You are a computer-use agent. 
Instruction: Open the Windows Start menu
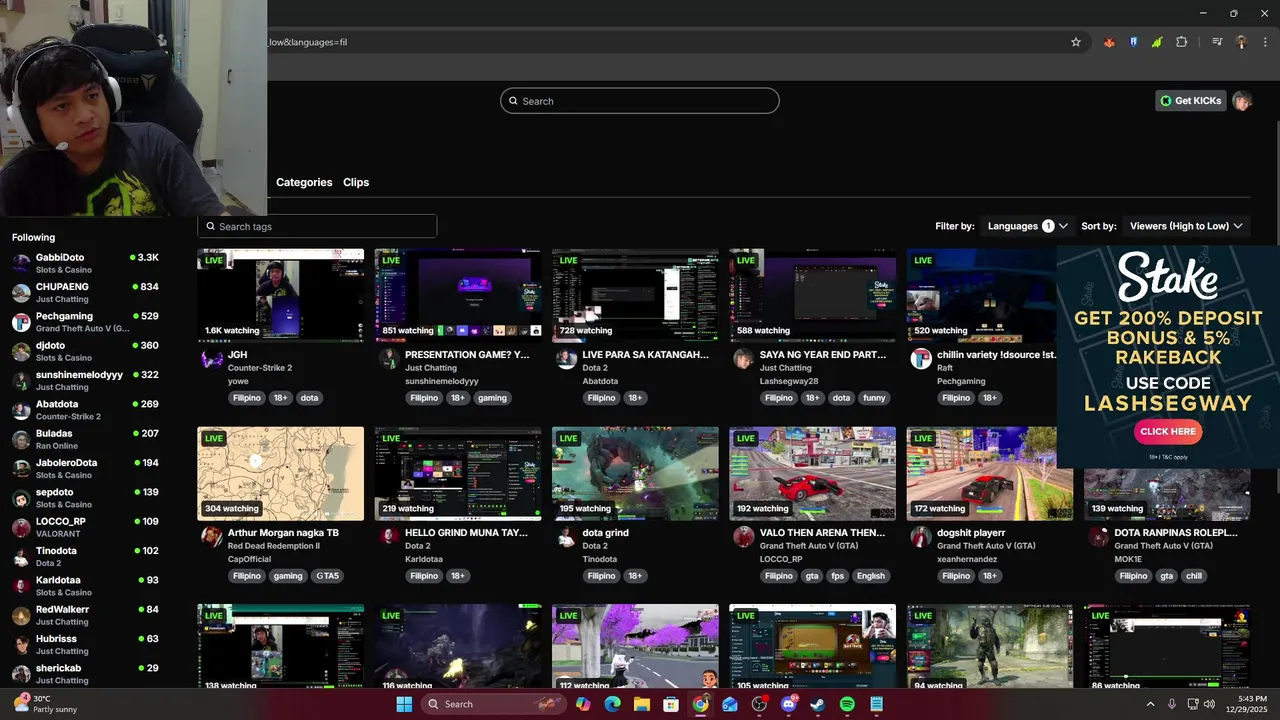404,704
